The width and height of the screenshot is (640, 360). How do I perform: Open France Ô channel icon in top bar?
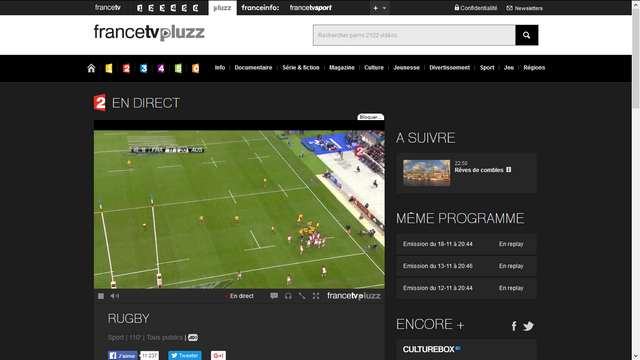(196, 8)
